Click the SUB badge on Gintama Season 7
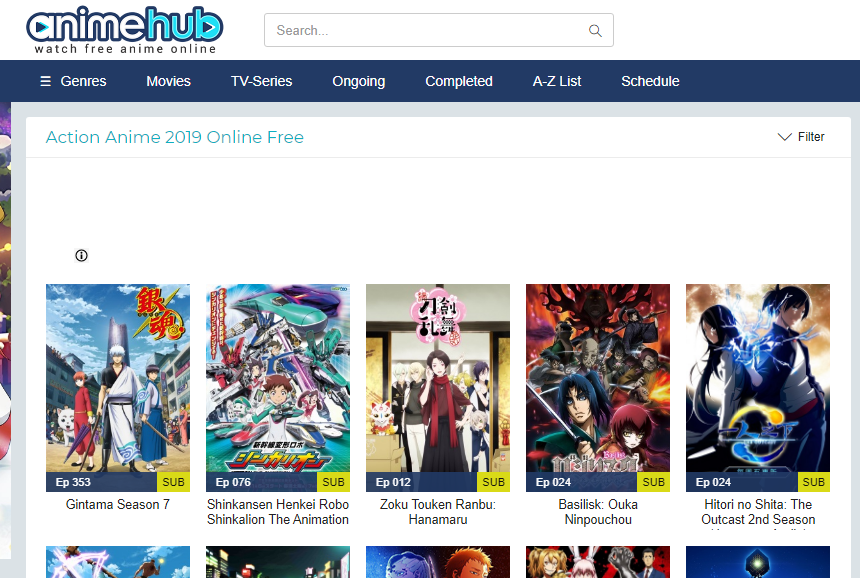This screenshot has width=860, height=578. [x=173, y=481]
